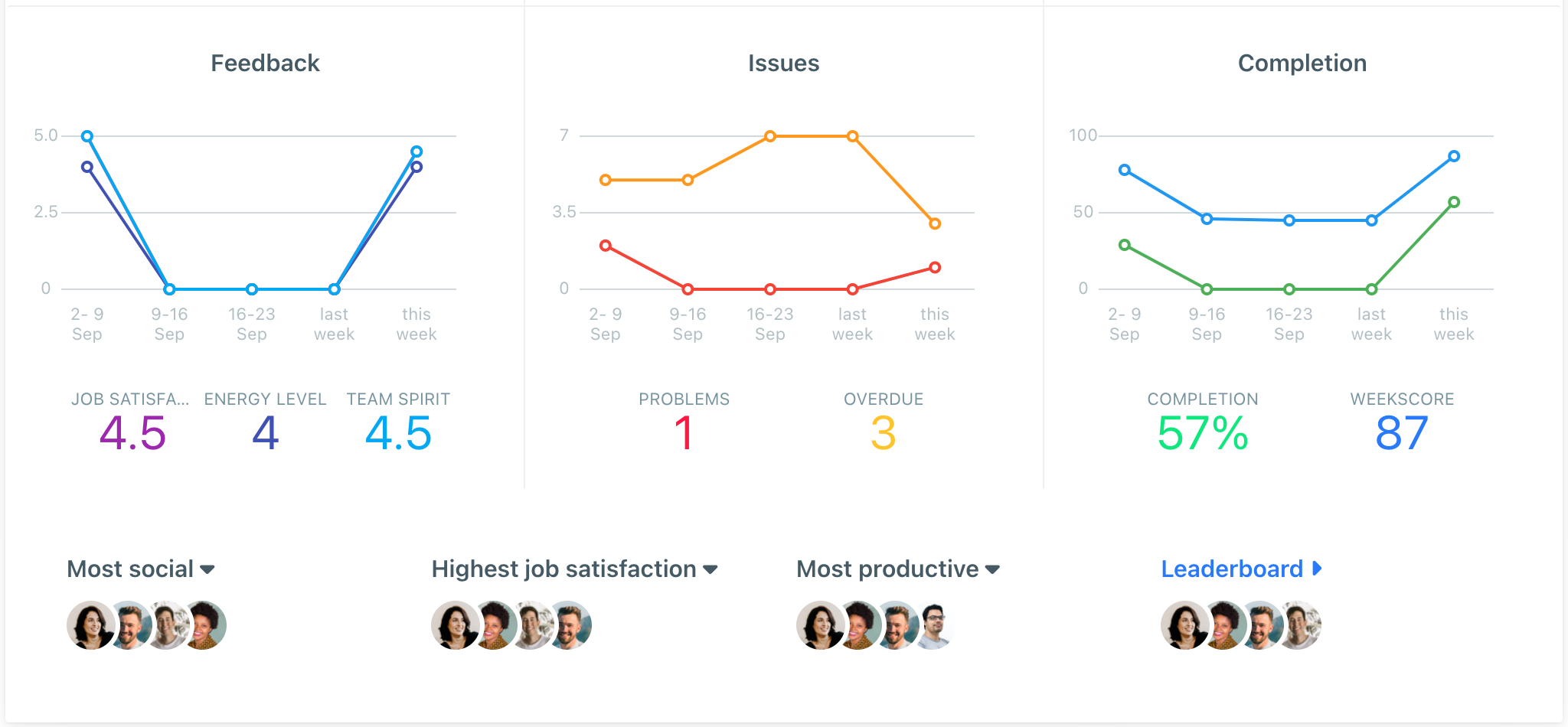Open the Leaderboard link
Image resolution: width=1568 pixels, height=727 pixels.
[1232, 569]
